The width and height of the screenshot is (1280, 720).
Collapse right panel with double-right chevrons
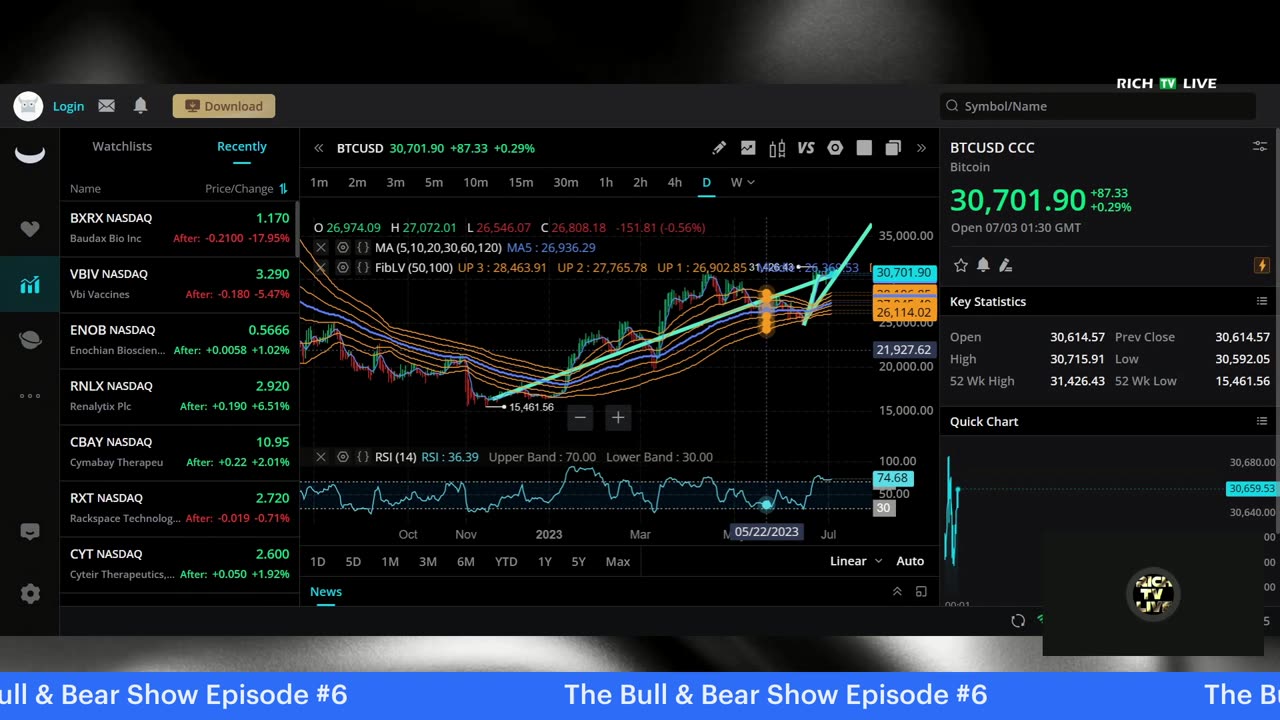pyautogui.click(x=921, y=148)
